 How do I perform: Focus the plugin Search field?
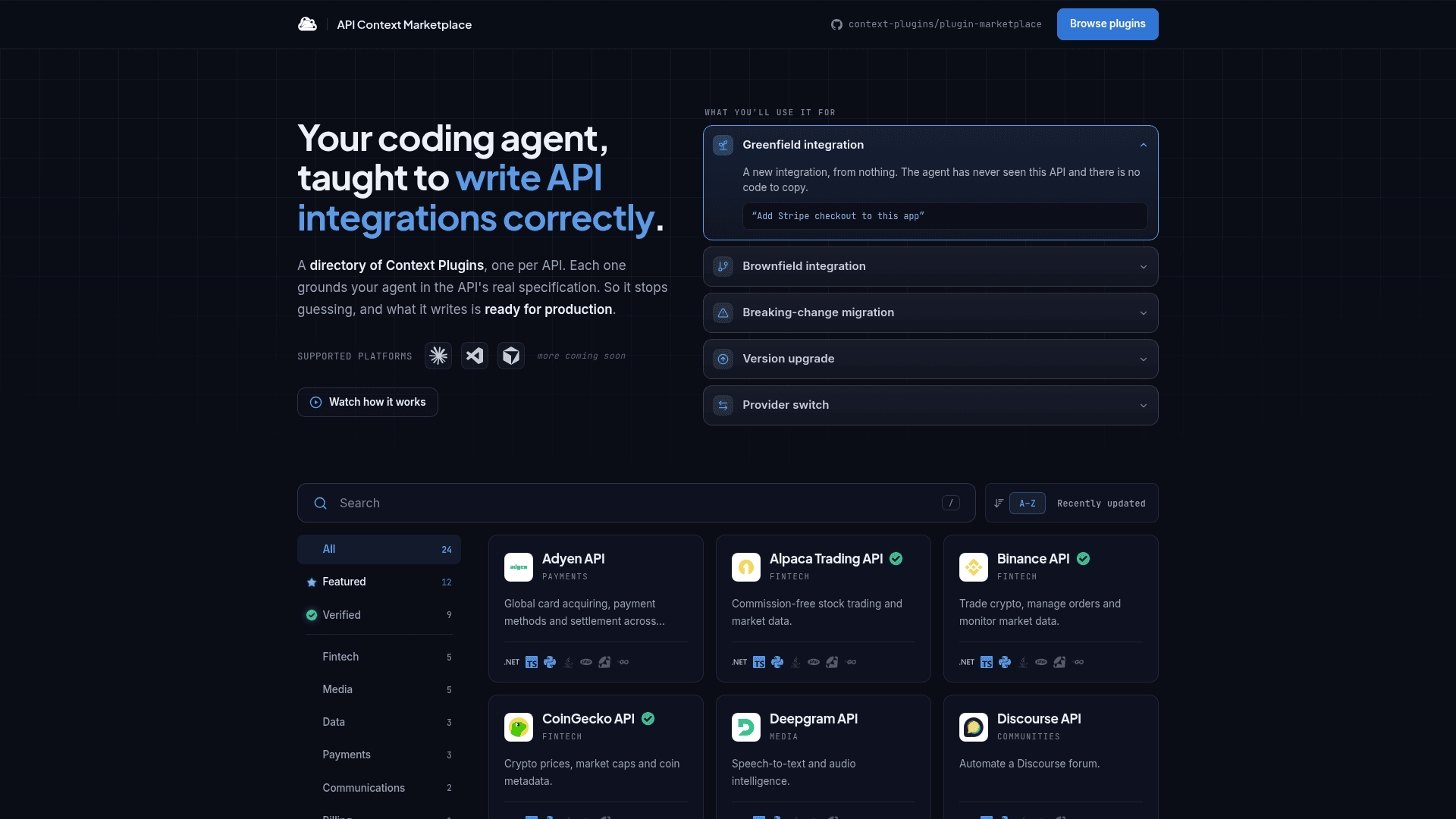coord(636,503)
